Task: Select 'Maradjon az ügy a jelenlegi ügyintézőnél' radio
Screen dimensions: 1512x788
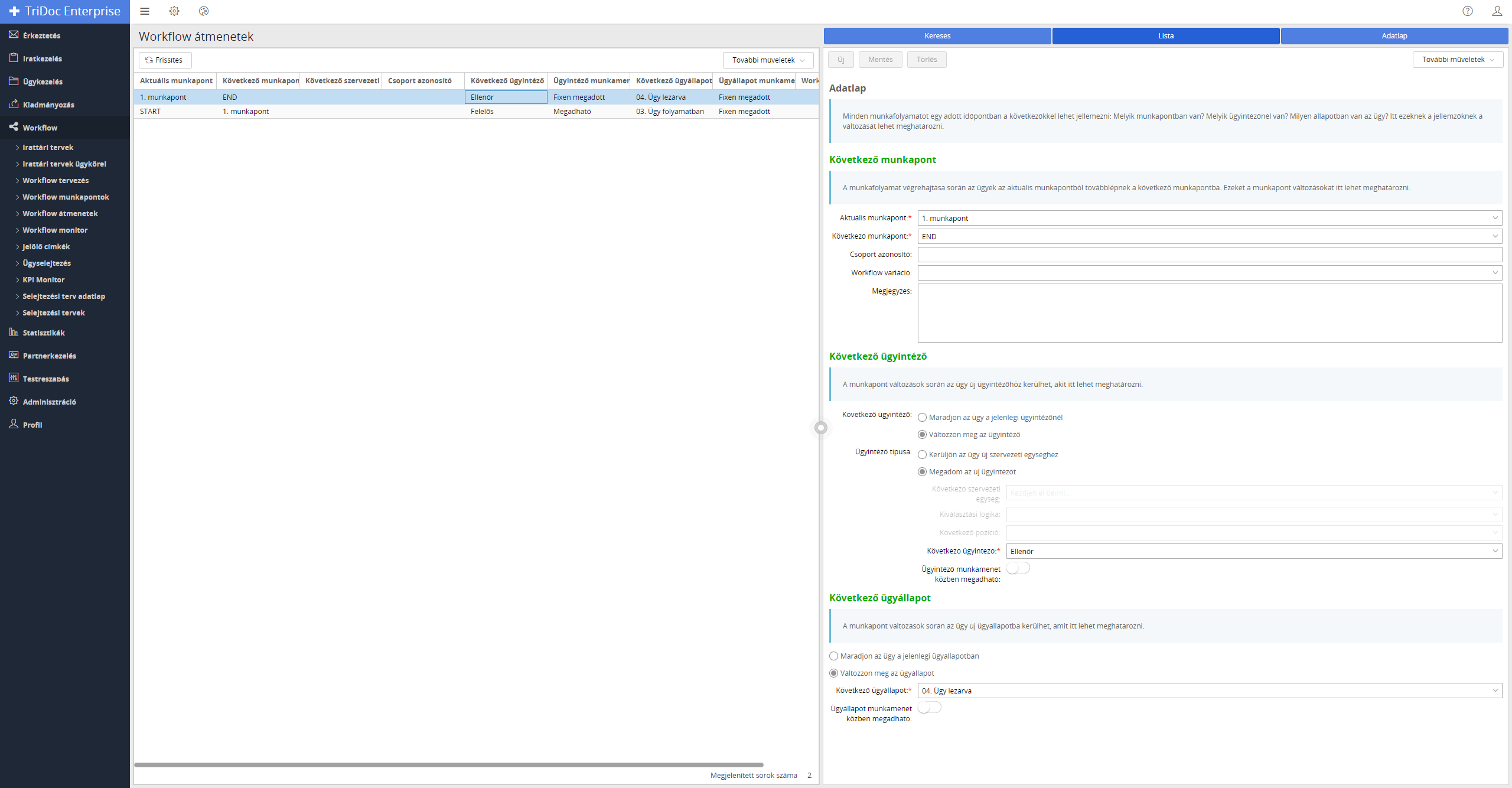Action: pos(922,418)
